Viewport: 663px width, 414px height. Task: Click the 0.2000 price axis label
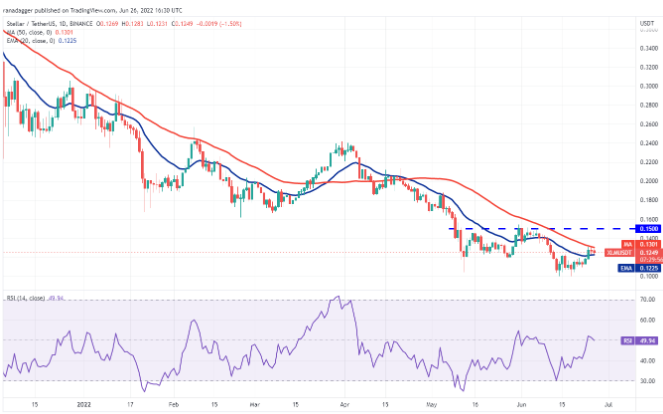[x=649, y=181]
